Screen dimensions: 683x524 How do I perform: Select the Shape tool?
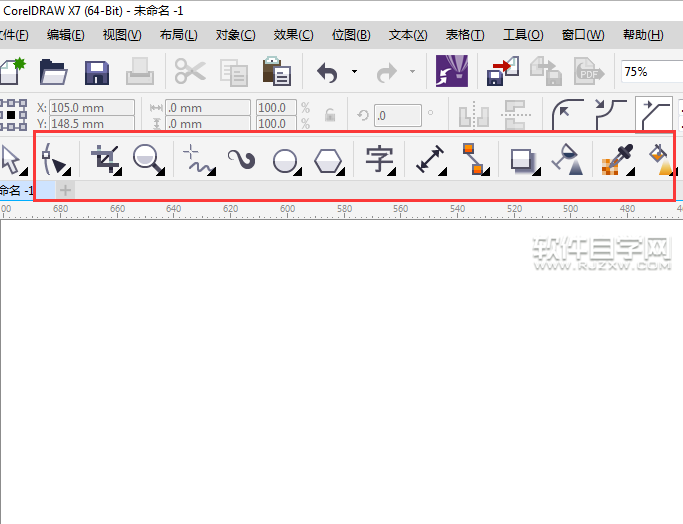pyautogui.click(x=55, y=159)
